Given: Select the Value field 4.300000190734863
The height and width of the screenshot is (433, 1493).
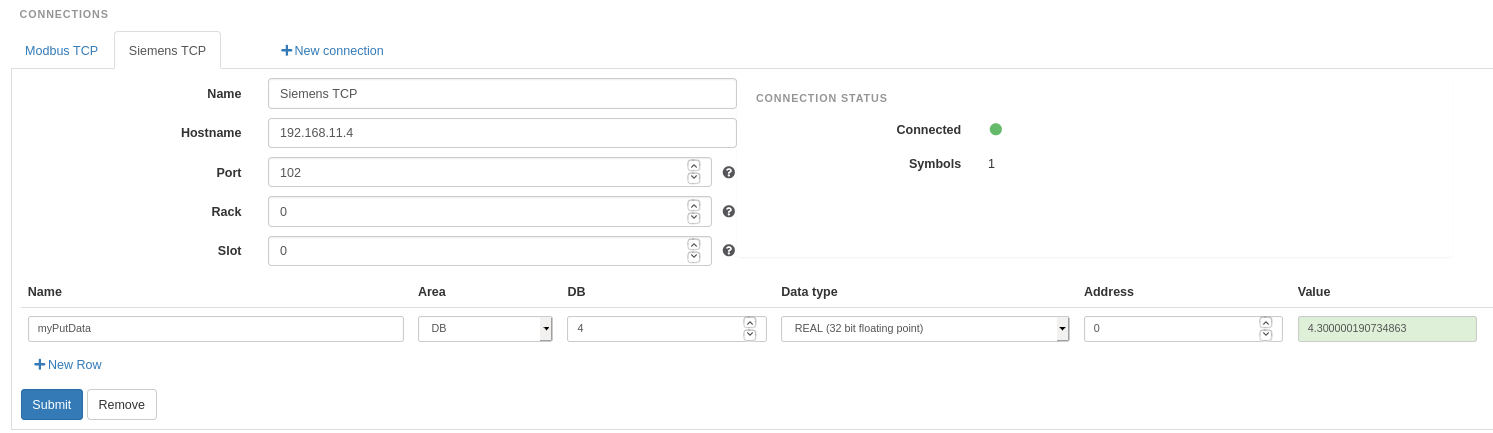Looking at the screenshot, I should [x=1387, y=329].
